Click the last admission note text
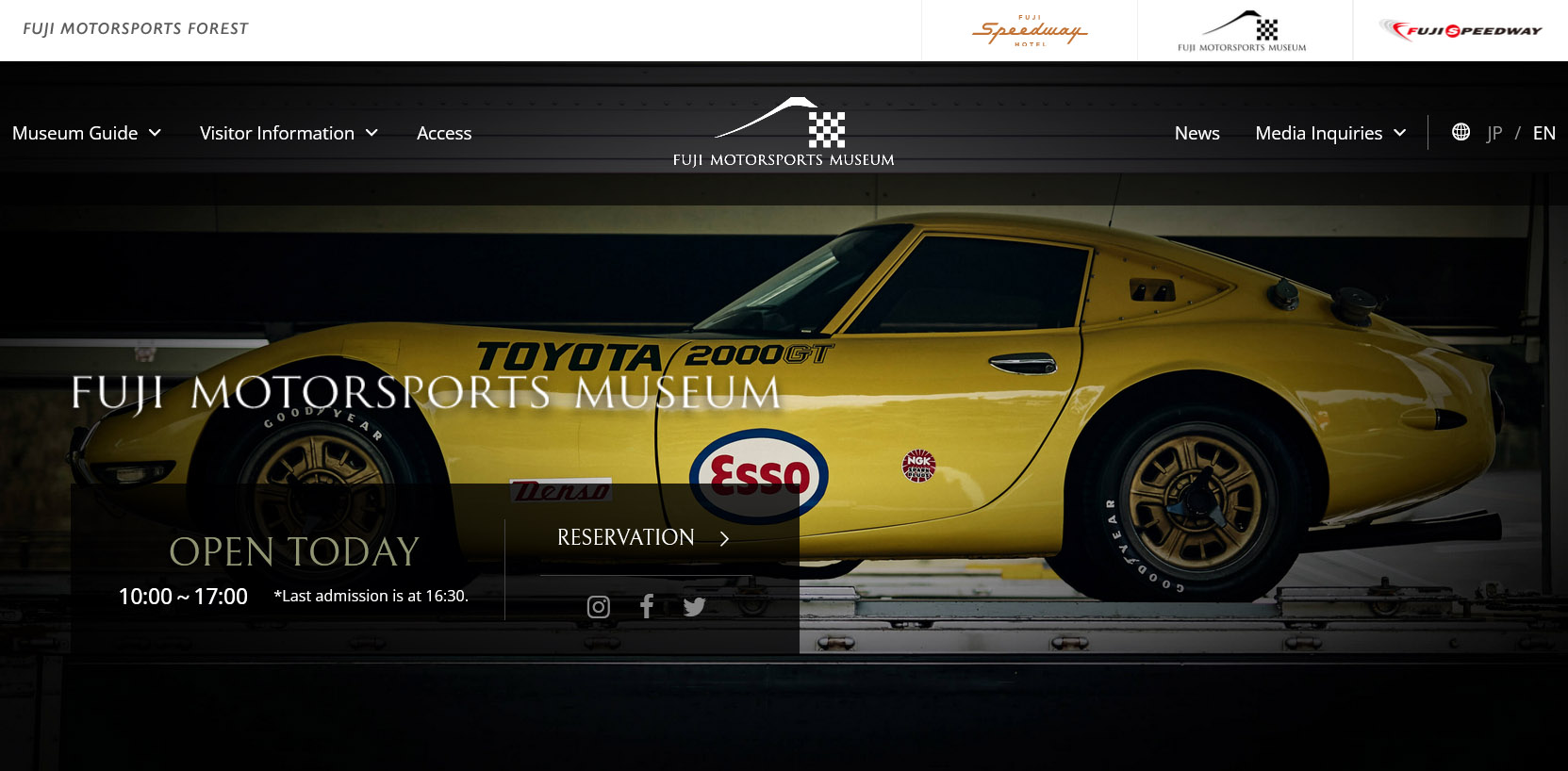Image resolution: width=1568 pixels, height=771 pixels. coord(371,596)
